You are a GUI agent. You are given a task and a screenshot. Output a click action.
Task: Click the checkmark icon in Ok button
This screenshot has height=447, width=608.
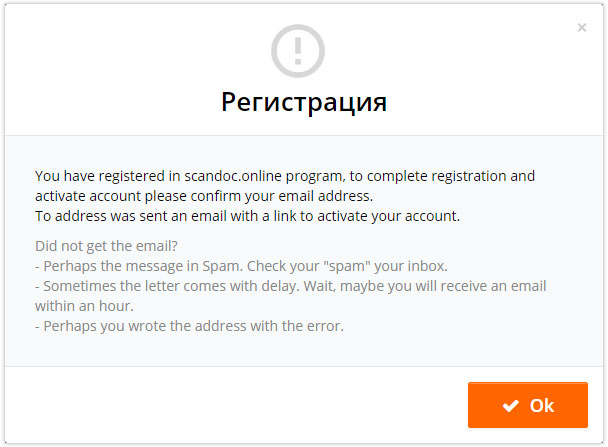pyautogui.click(x=511, y=405)
